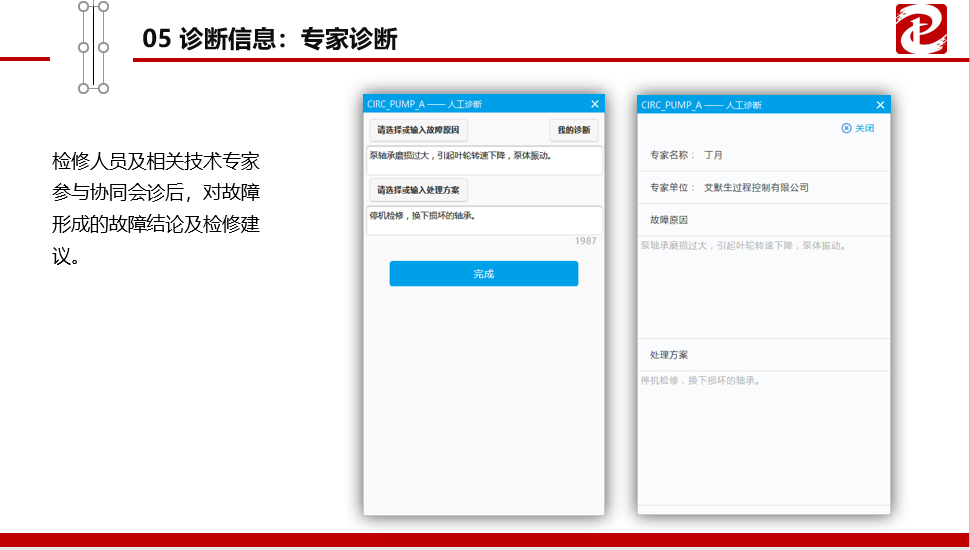Select the 专家单位 艾默生 row

(x=763, y=187)
